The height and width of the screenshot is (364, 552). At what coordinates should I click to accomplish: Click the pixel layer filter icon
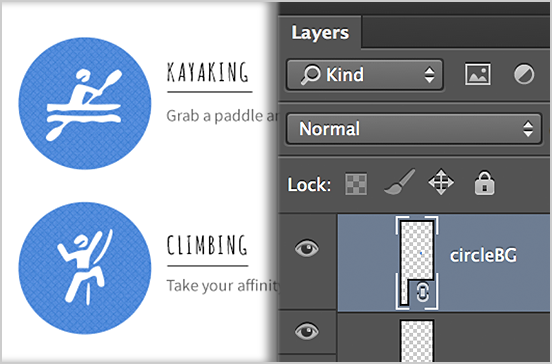(478, 74)
